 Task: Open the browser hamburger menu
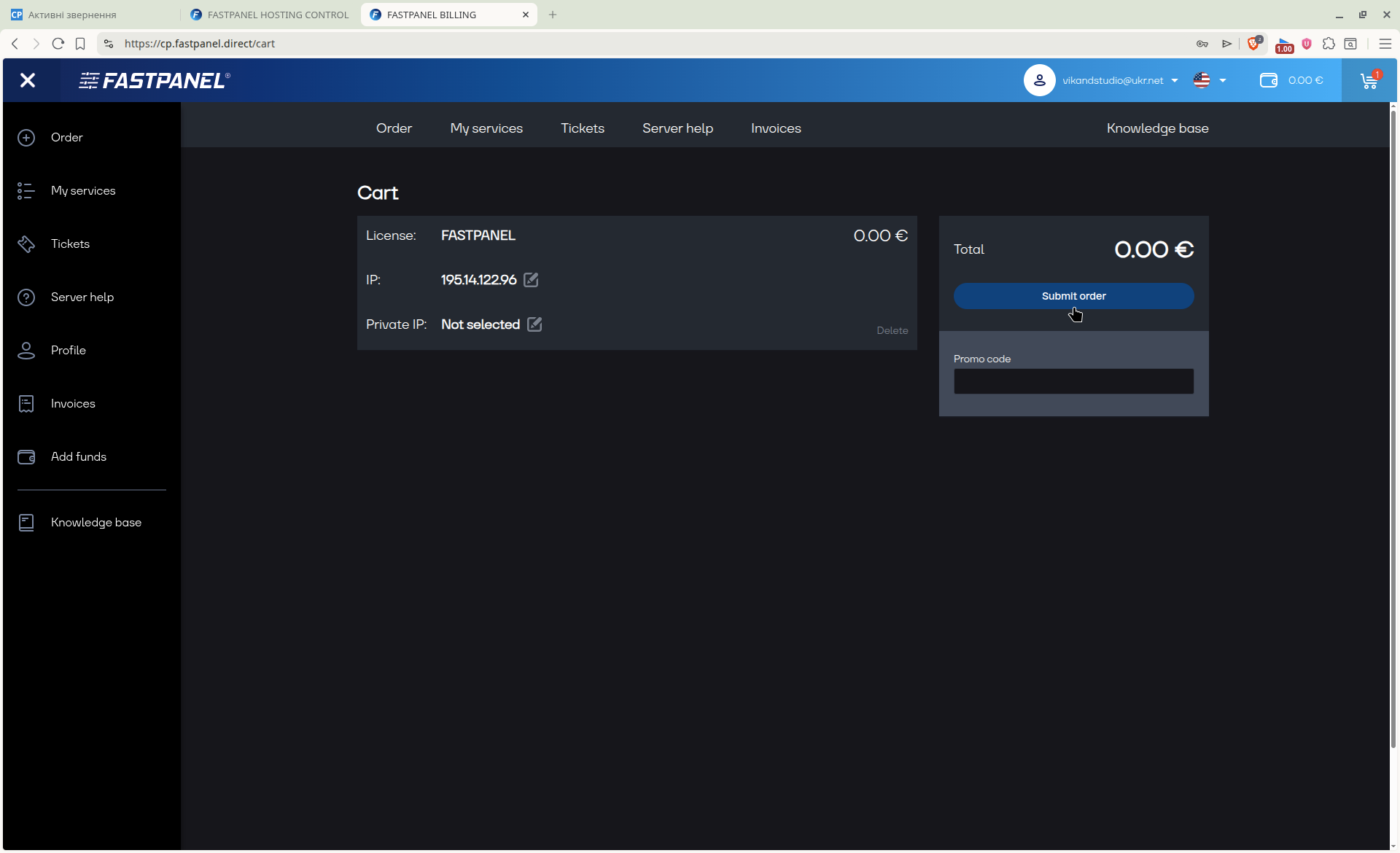click(1385, 44)
